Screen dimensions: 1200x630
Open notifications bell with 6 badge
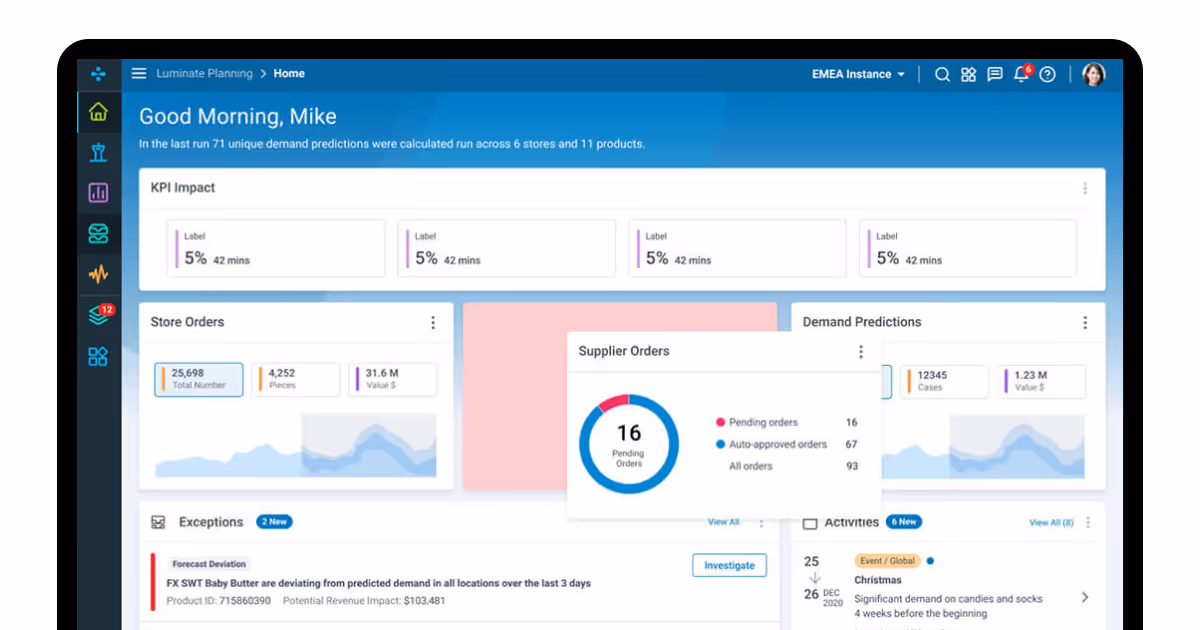click(x=1022, y=73)
